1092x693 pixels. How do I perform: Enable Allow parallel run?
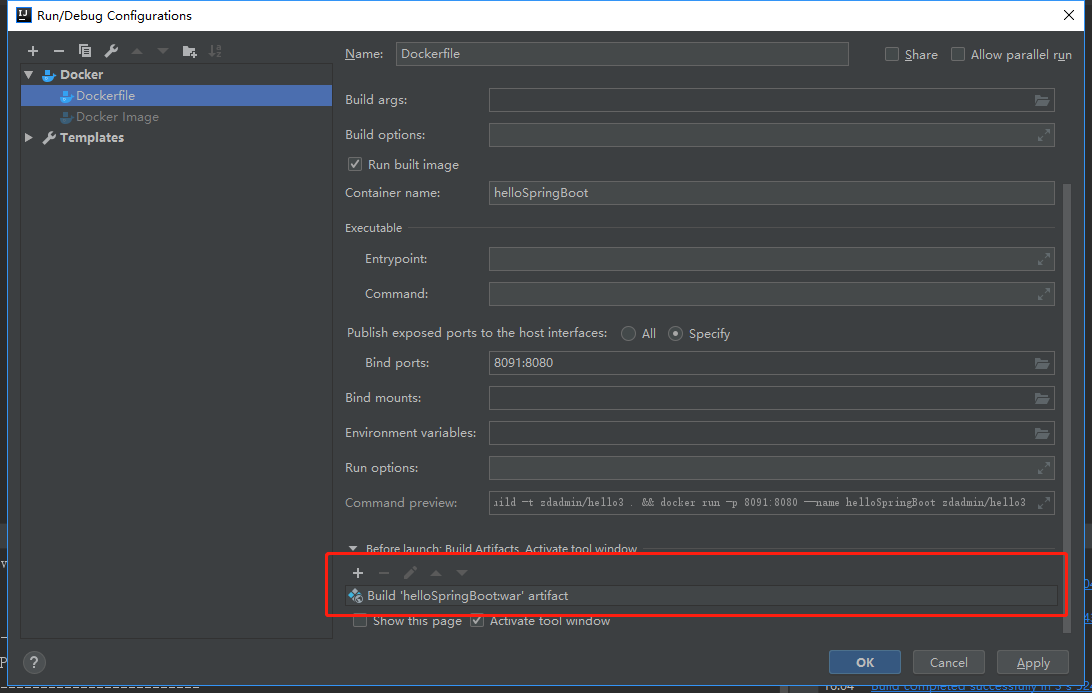click(x=958, y=54)
